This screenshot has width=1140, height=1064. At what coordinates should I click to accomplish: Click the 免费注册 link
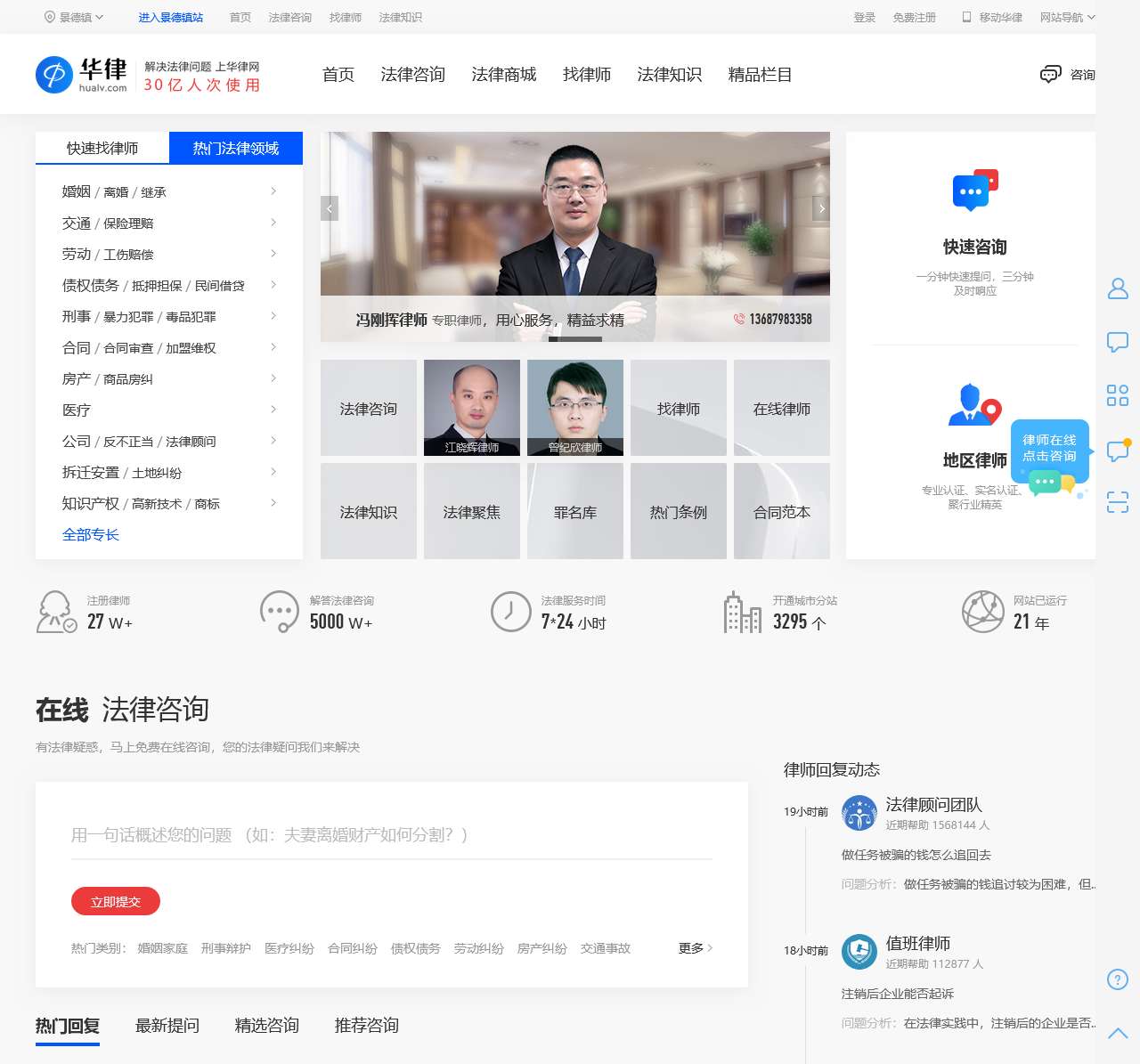915,17
